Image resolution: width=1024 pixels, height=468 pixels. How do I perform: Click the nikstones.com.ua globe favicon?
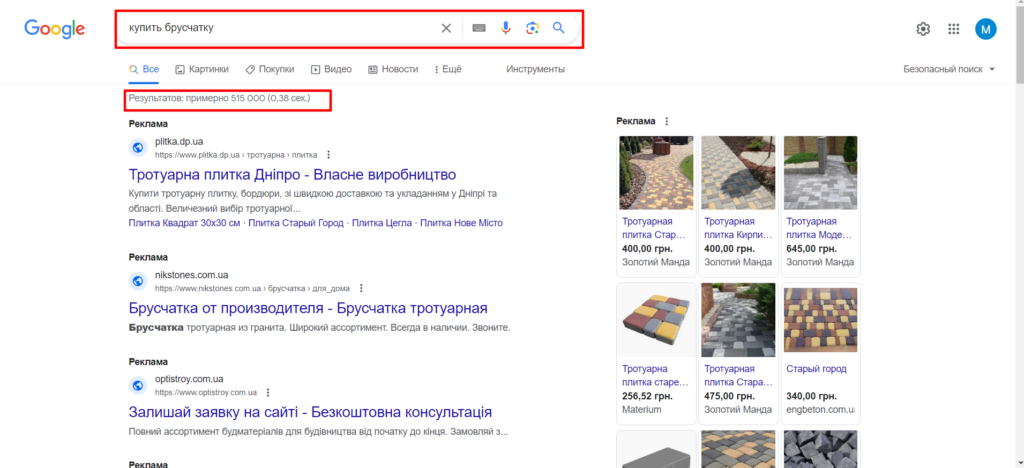[x=138, y=281]
